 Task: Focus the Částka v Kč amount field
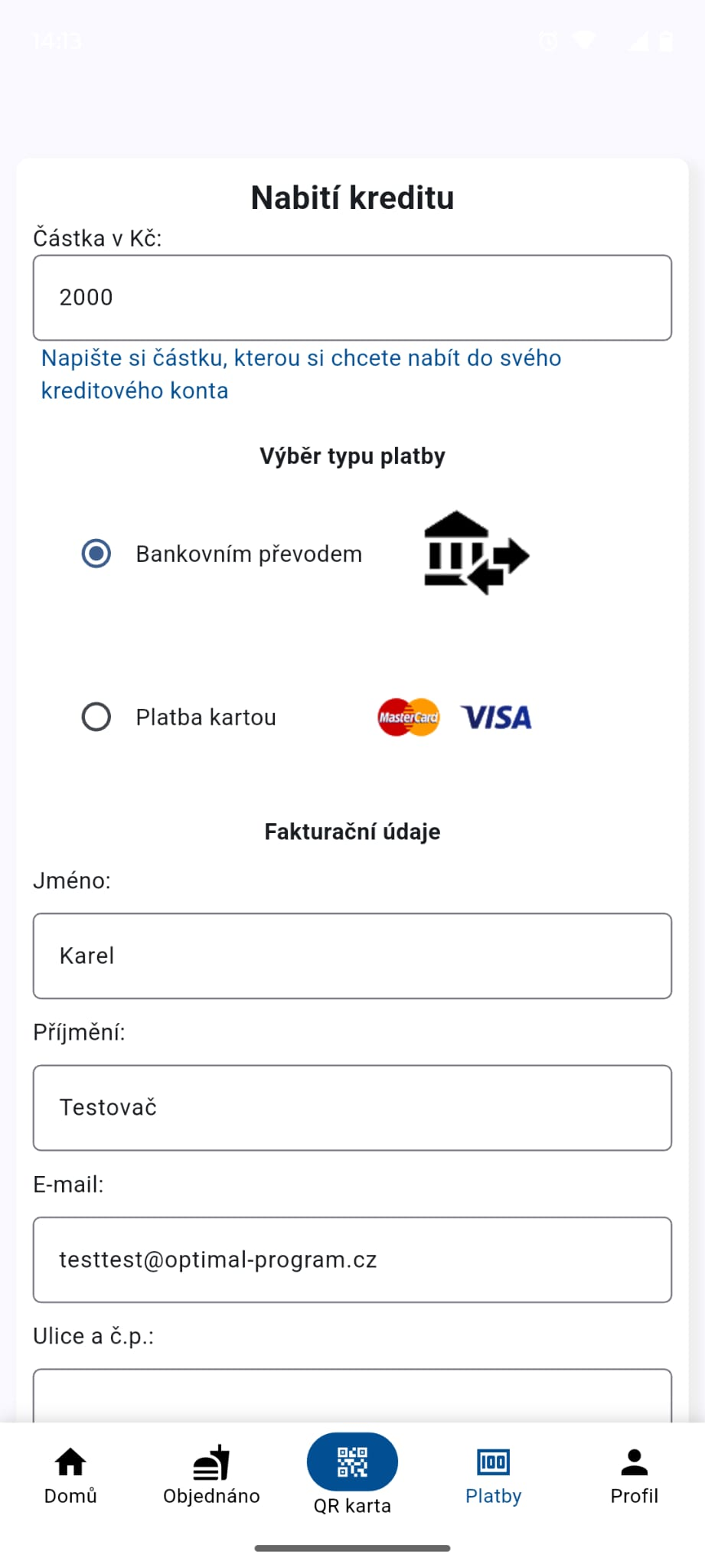tap(352, 298)
